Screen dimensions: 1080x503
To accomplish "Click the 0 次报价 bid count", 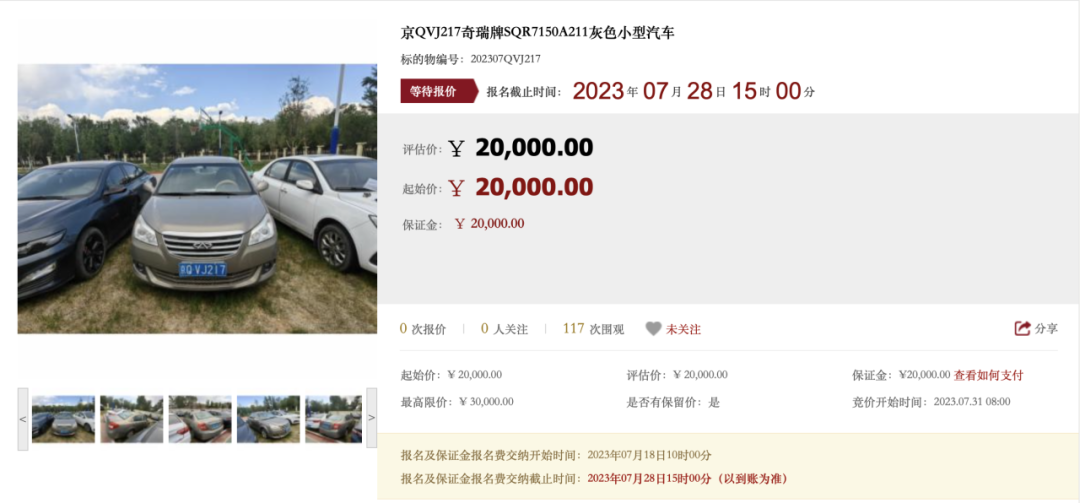I will pos(423,329).
